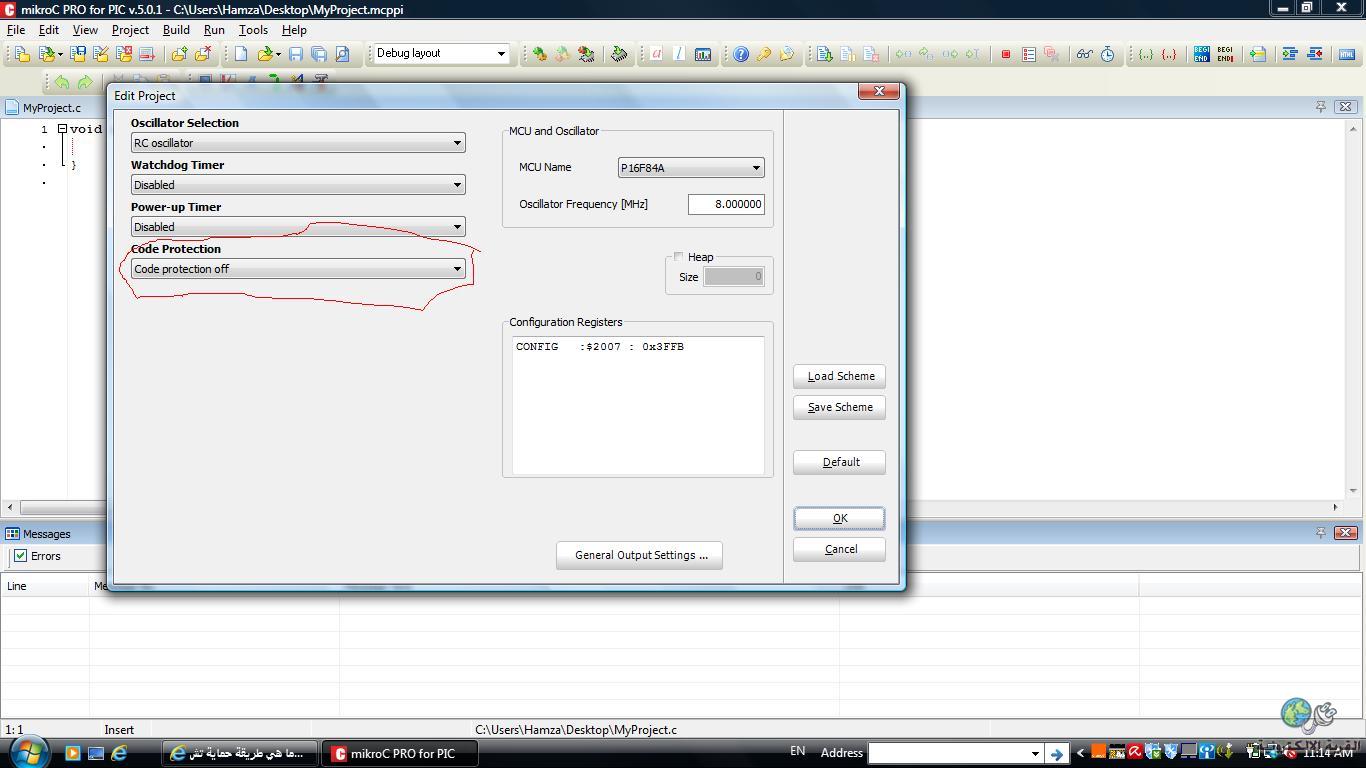Collapse the void function fold marker
The height and width of the screenshot is (768, 1366).
(62, 129)
